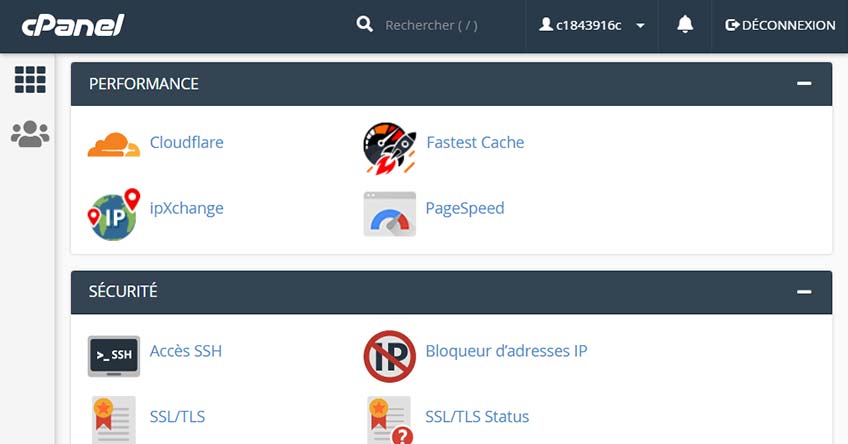Click the PERFORMANCE section header title
Image resolution: width=848 pixels, height=444 pixels.
[144, 84]
